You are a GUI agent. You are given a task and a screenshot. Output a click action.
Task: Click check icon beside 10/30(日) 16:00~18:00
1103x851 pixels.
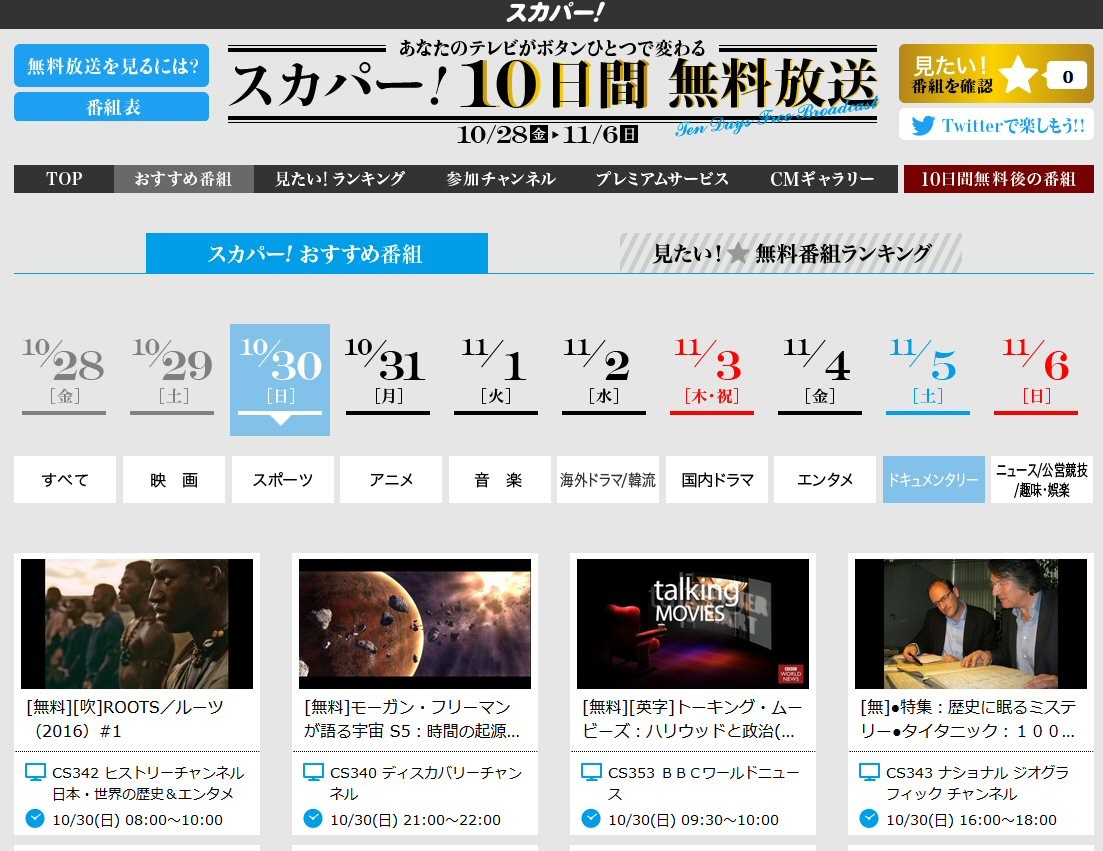[x=869, y=819]
